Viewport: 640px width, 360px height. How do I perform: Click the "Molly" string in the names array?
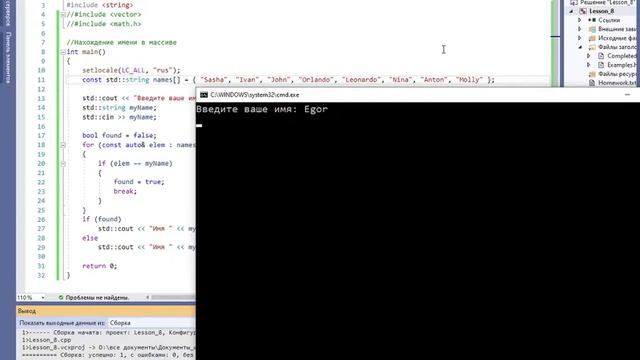pos(469,80)
